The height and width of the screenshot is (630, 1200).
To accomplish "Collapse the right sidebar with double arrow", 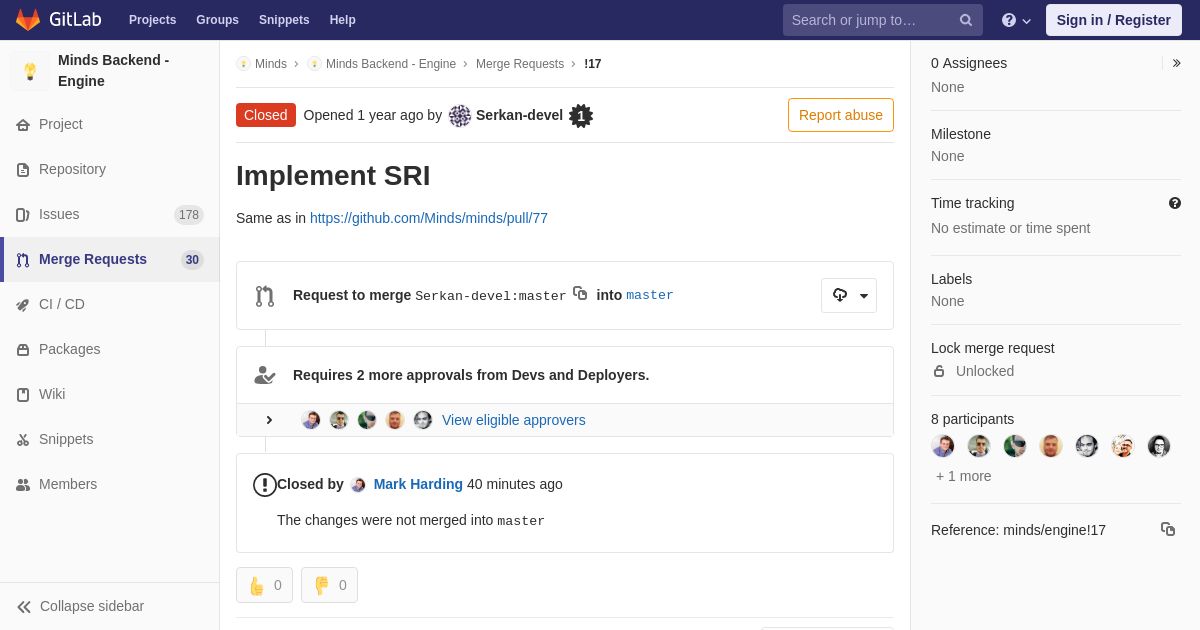I will pyautogui.click(x=1176, y=63).
